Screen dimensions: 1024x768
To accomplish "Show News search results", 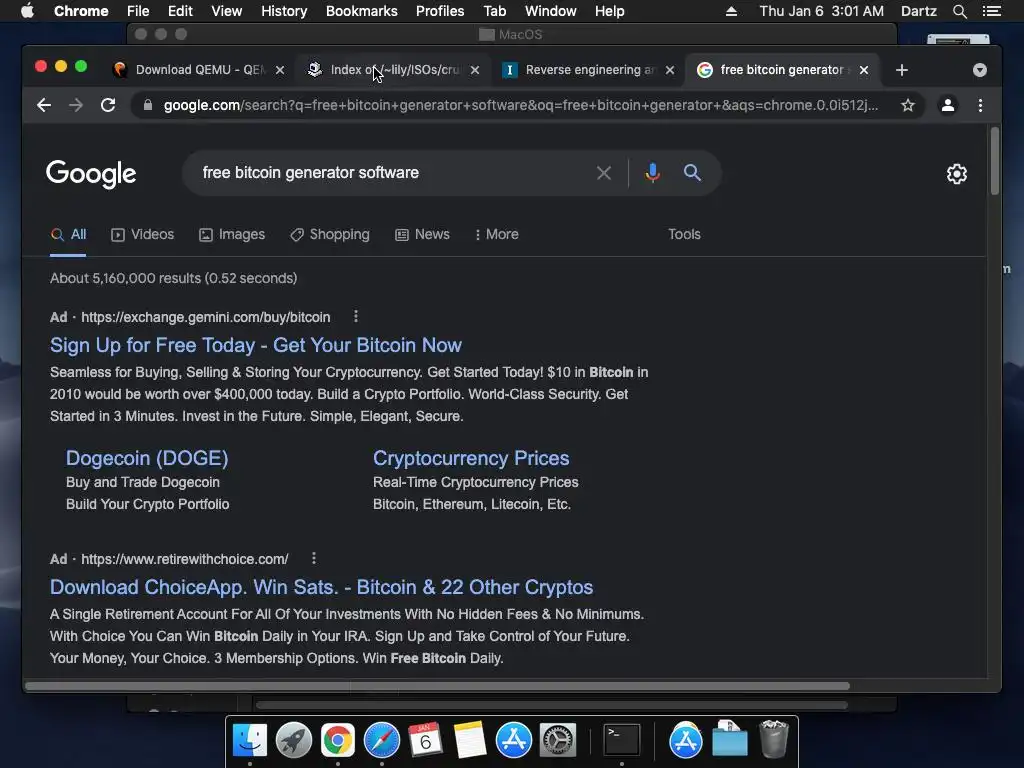I will tap(423, 234).
